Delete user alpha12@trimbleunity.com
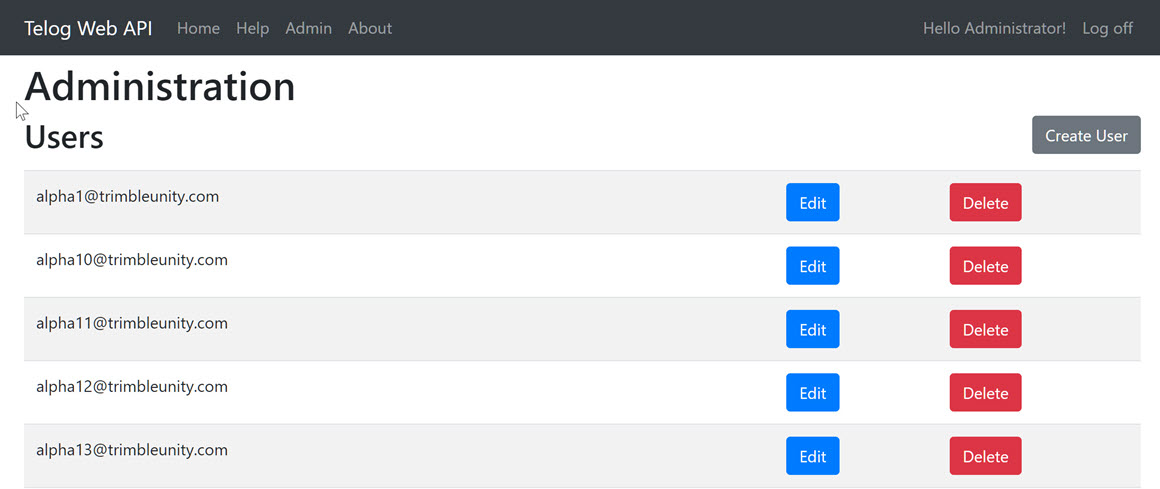 click(x=985, y=393)
